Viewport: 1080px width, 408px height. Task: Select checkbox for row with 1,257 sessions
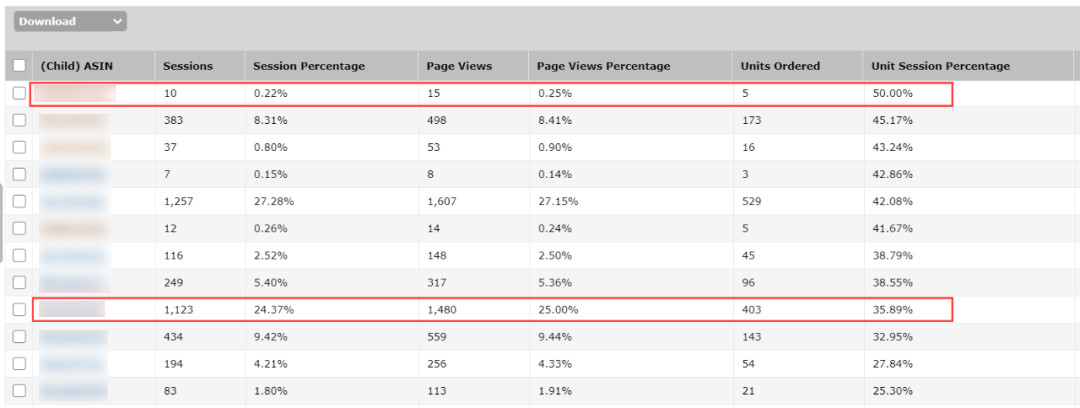19,201
